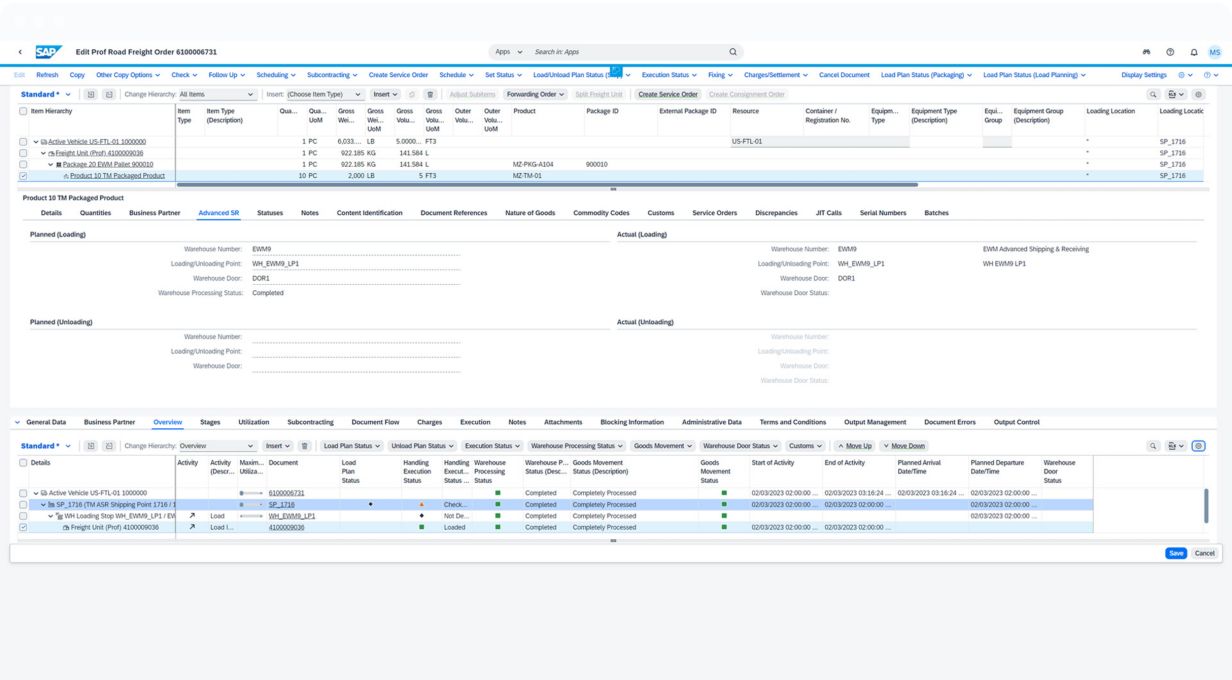1232x680 pixels.
Task: Open the notifications bell
Action: click(1194, 52)
